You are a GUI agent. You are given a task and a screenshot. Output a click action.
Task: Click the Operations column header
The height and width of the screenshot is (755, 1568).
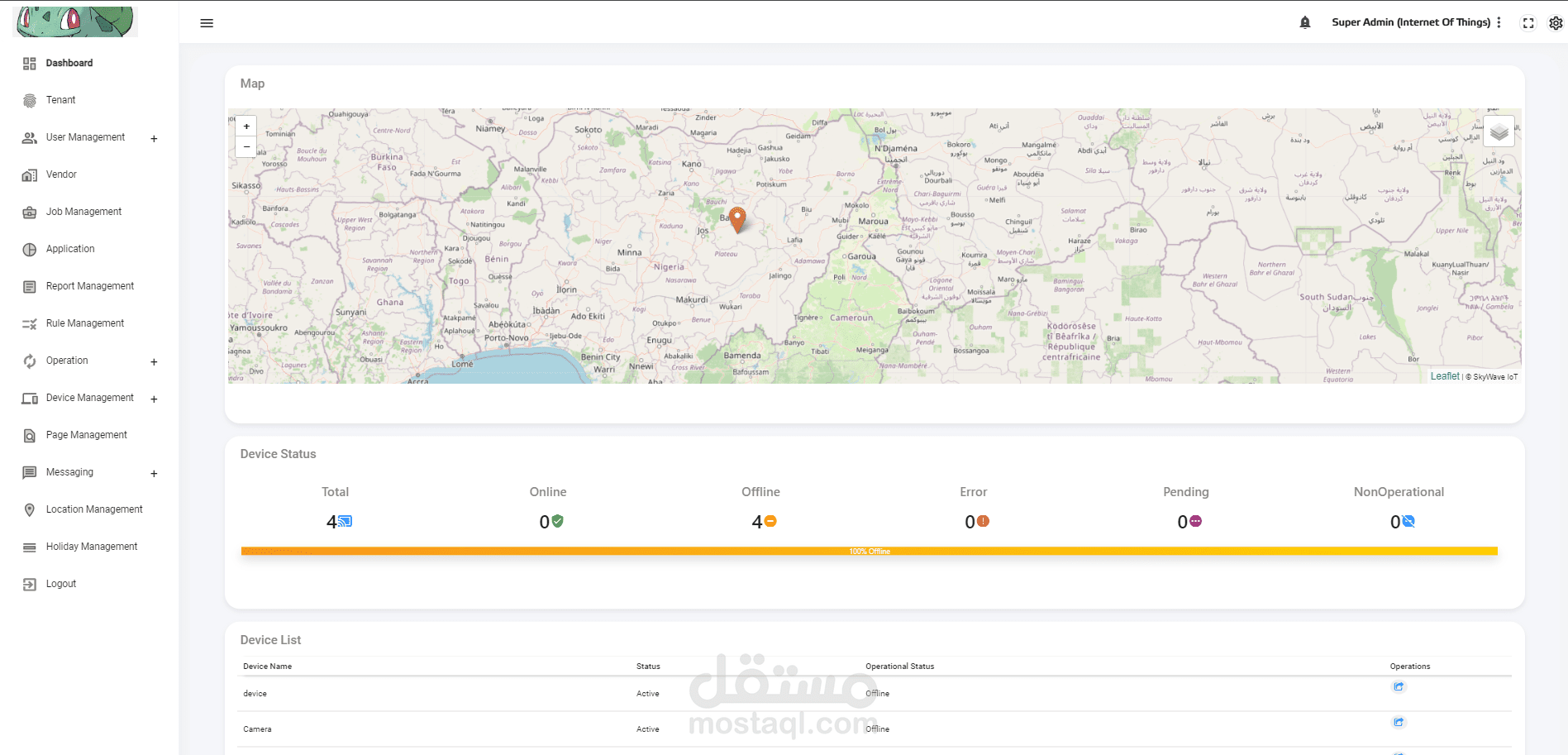point(1410,667)
